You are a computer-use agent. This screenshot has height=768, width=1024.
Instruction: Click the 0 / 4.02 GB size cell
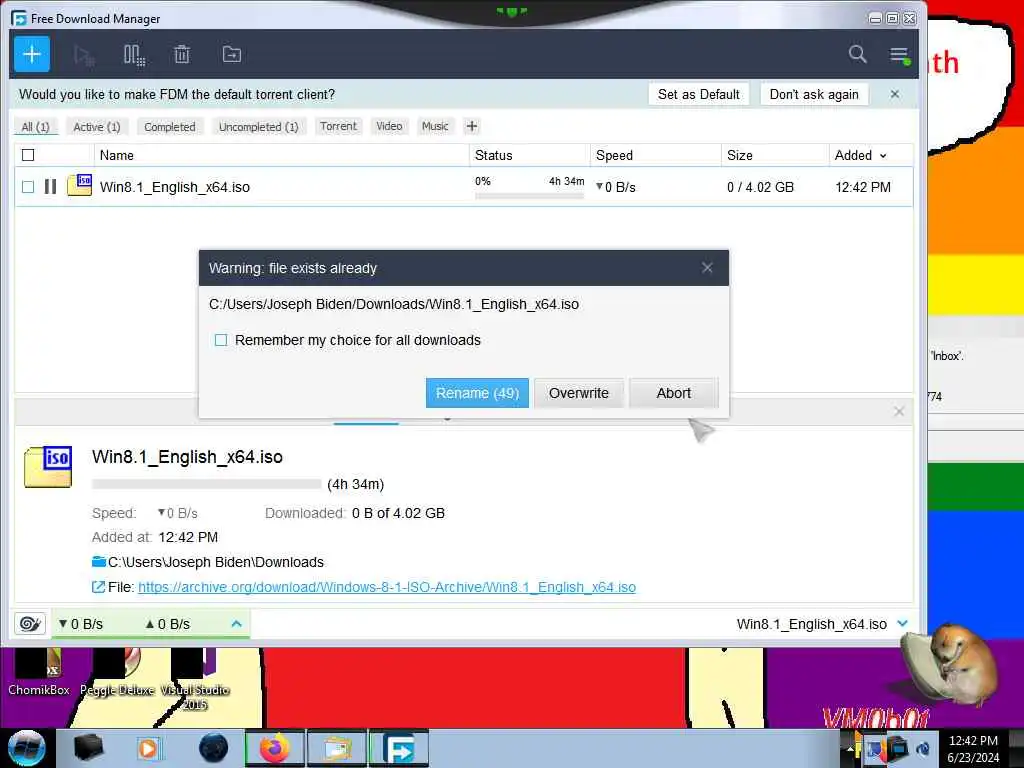[760, 187]
